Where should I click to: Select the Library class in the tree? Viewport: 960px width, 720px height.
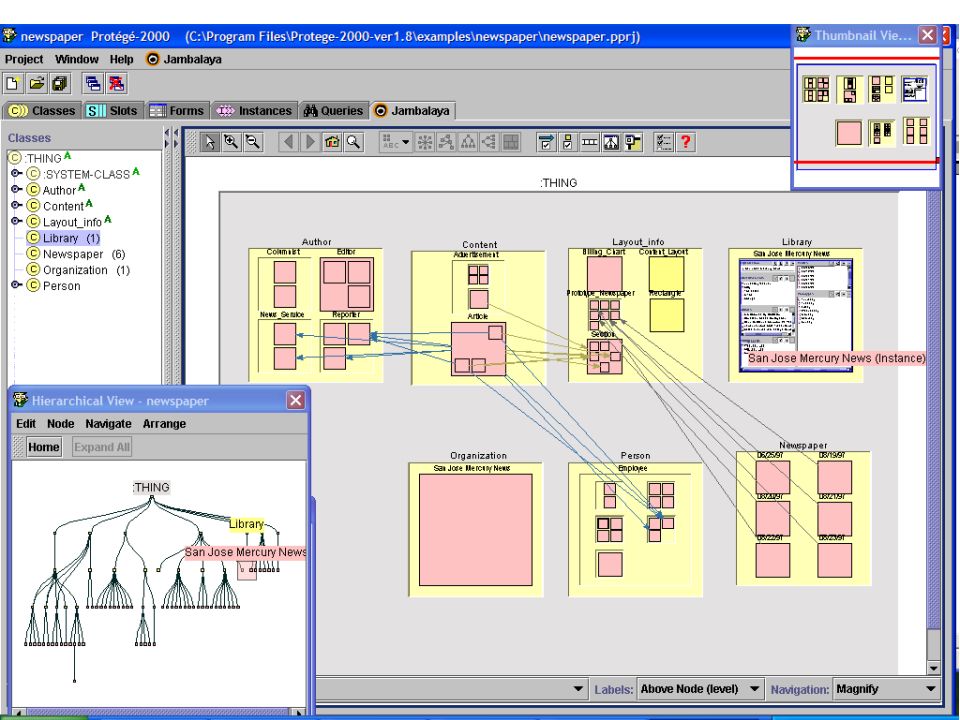tap(63, 238)
